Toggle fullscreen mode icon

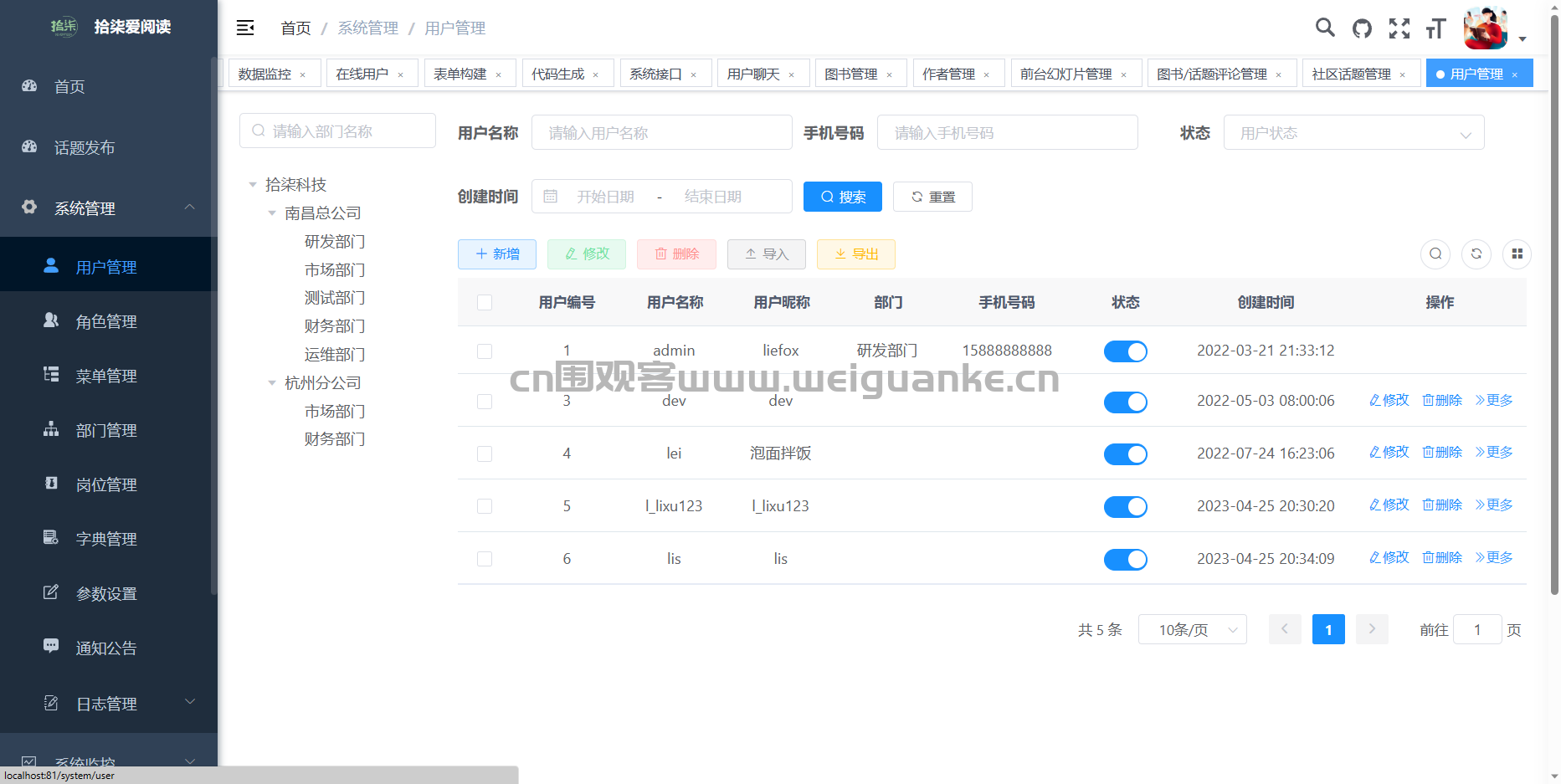point(1399,28)
